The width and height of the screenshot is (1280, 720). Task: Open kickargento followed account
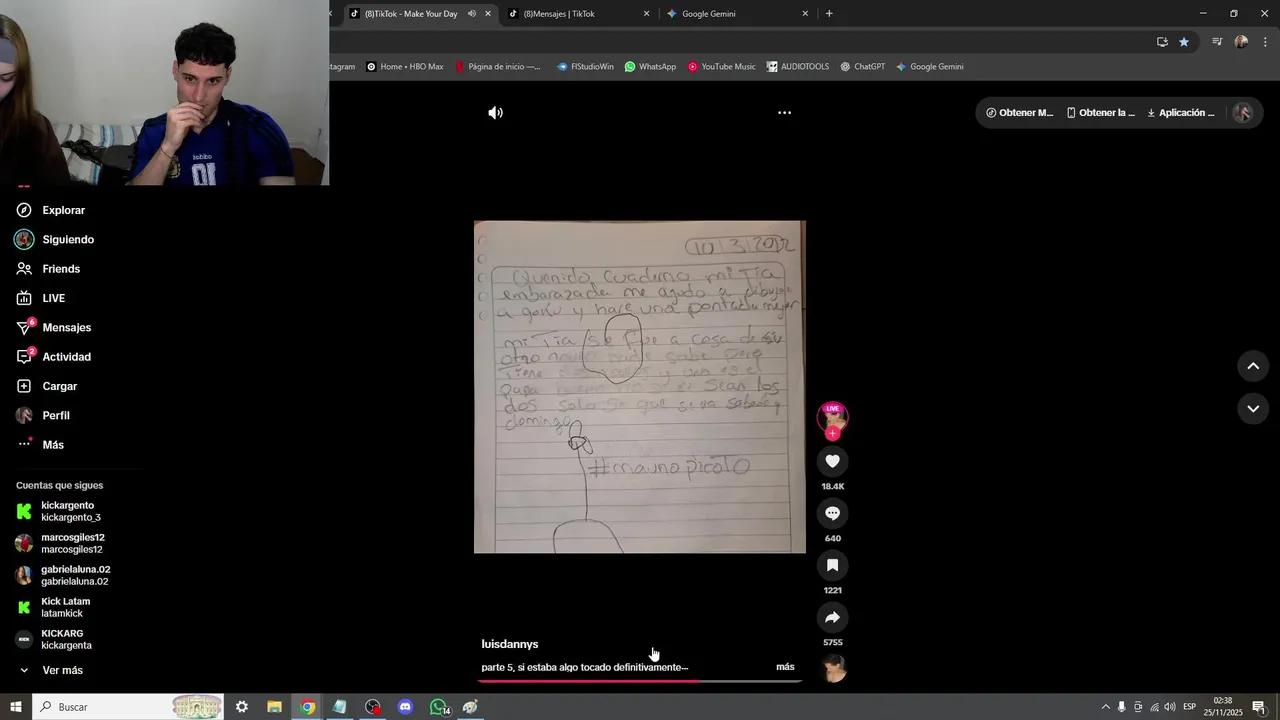point(70,511)
